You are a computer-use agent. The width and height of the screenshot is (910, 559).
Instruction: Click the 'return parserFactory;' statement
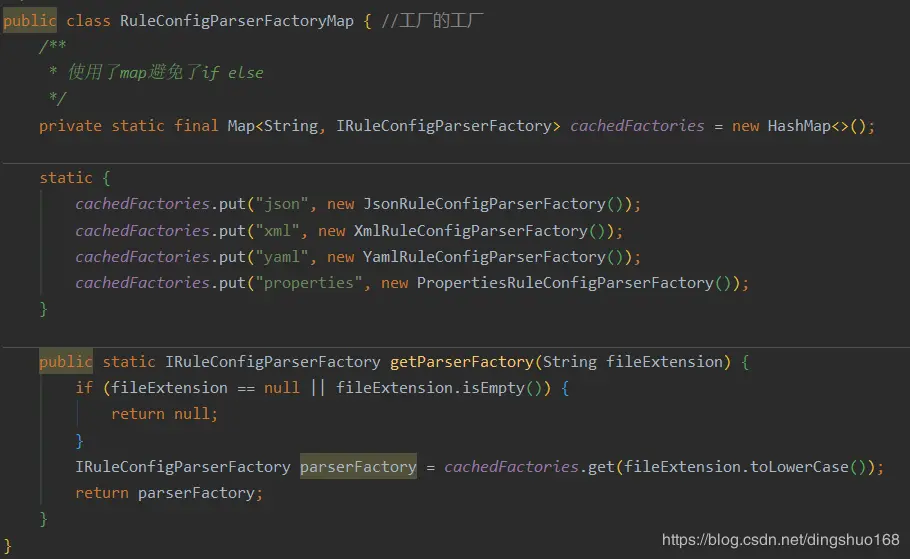(x=169, y=493)
